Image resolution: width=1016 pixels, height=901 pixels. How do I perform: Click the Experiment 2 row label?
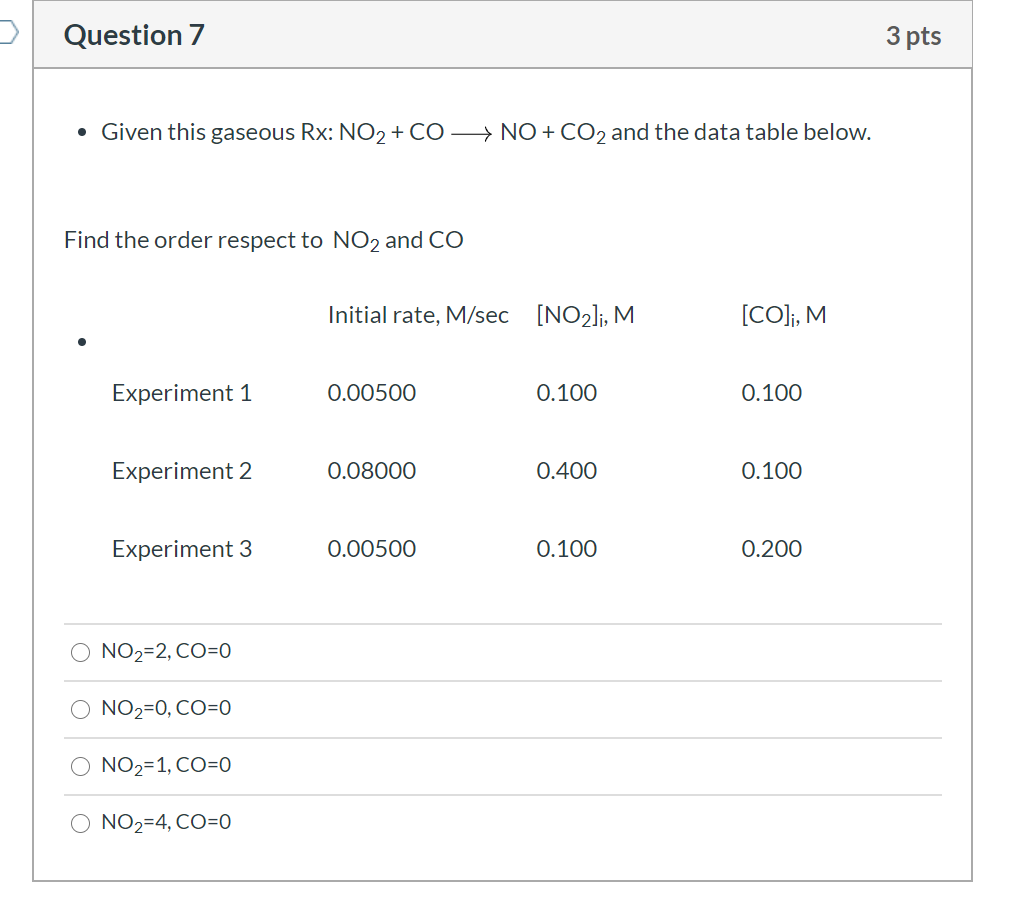click(181, 471)
